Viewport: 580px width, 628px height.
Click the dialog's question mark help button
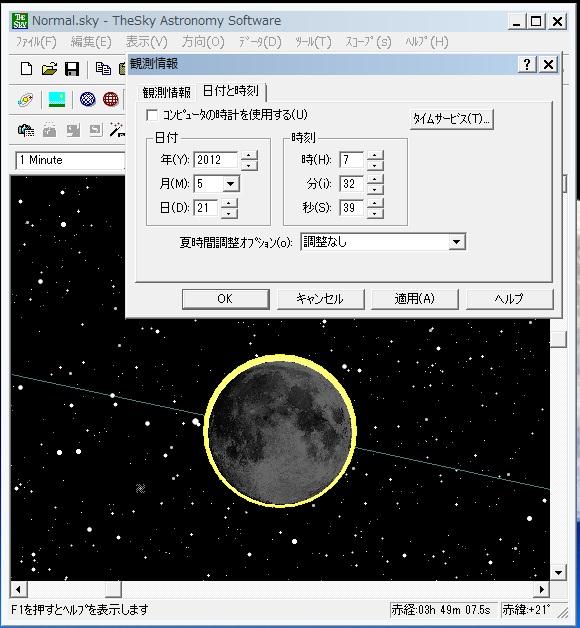(x=527, y=64)
